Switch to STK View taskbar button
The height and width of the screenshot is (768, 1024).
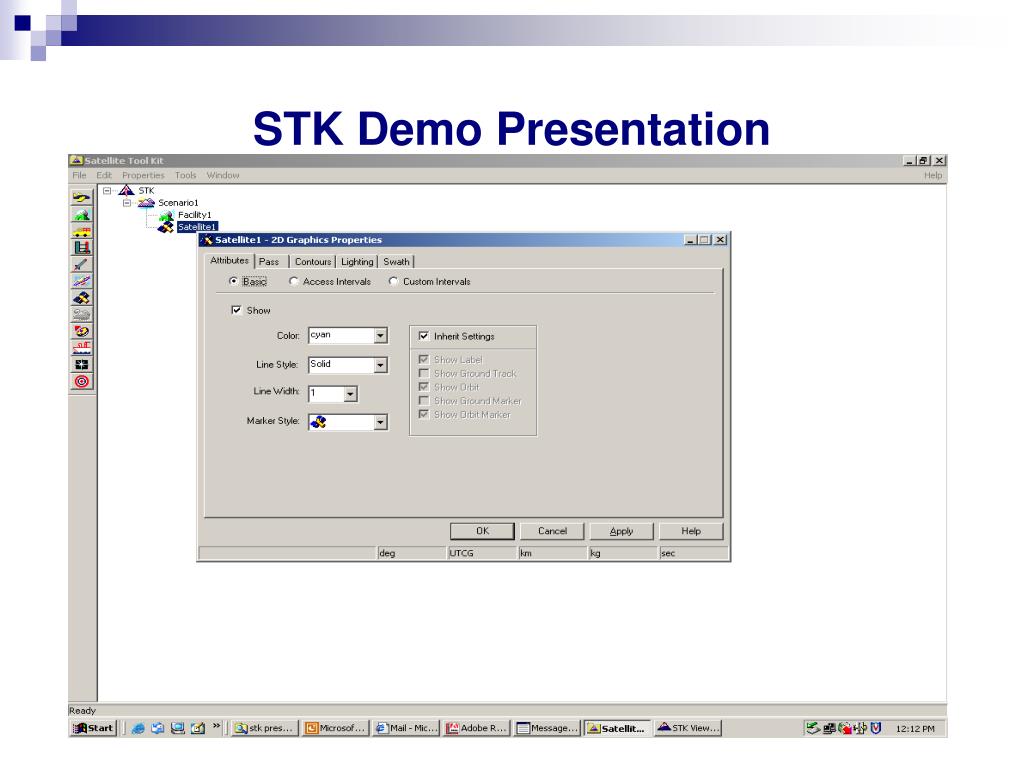[688, 728]
